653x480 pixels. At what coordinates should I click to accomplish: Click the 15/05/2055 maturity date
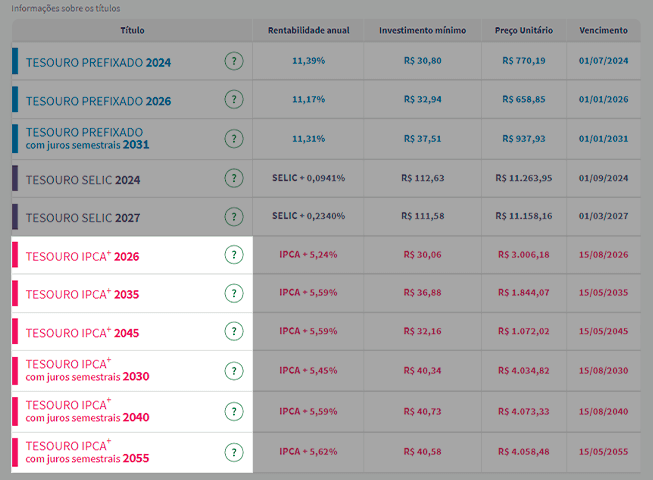603,452
